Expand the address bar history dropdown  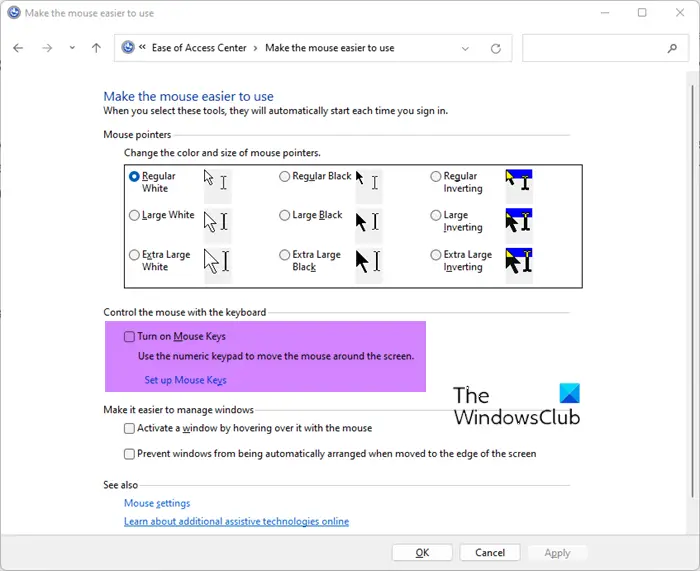tap(465, 48)
